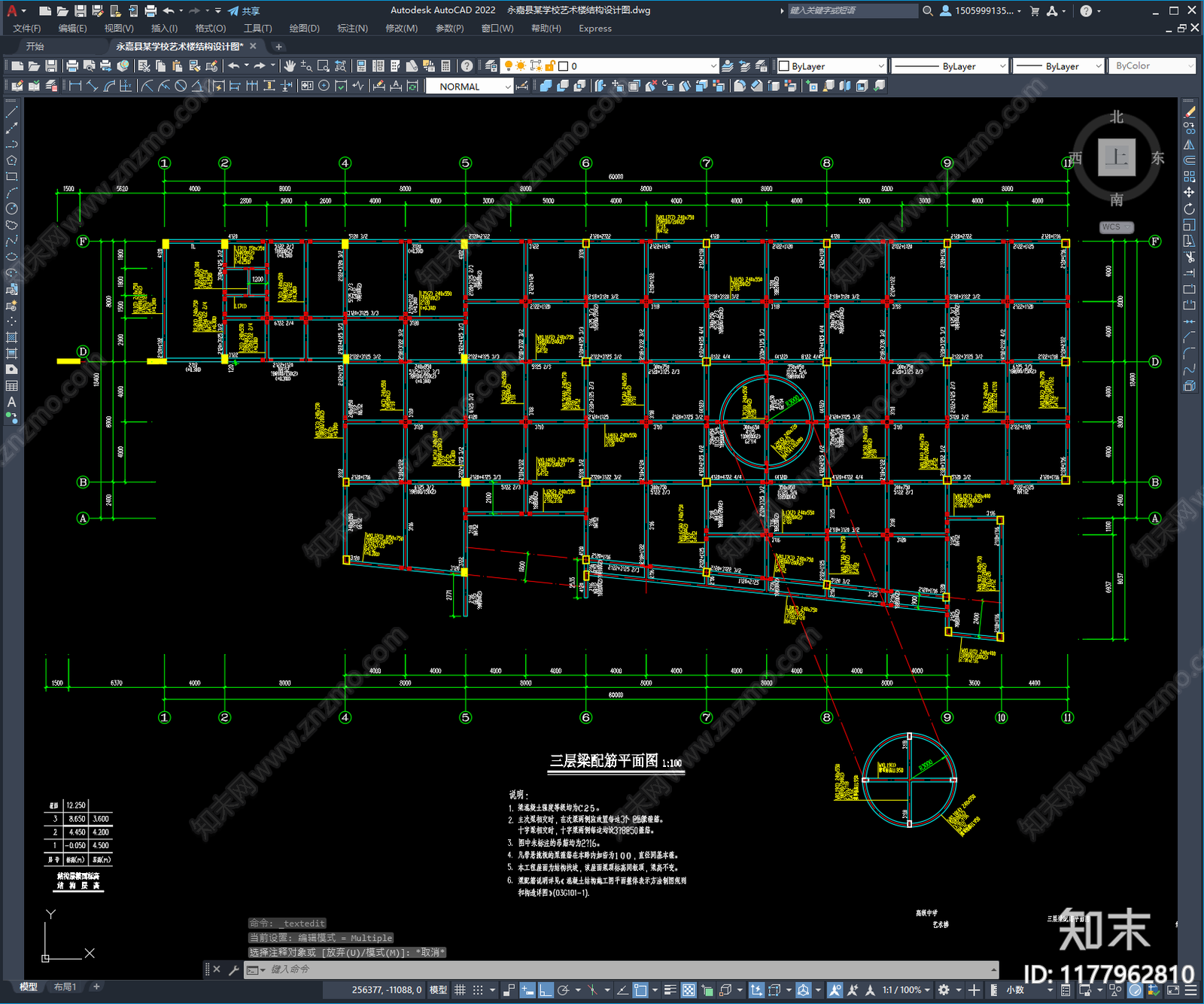Click the 上 face on ViewCube
The image size is (1204, 1004).
1116,157
